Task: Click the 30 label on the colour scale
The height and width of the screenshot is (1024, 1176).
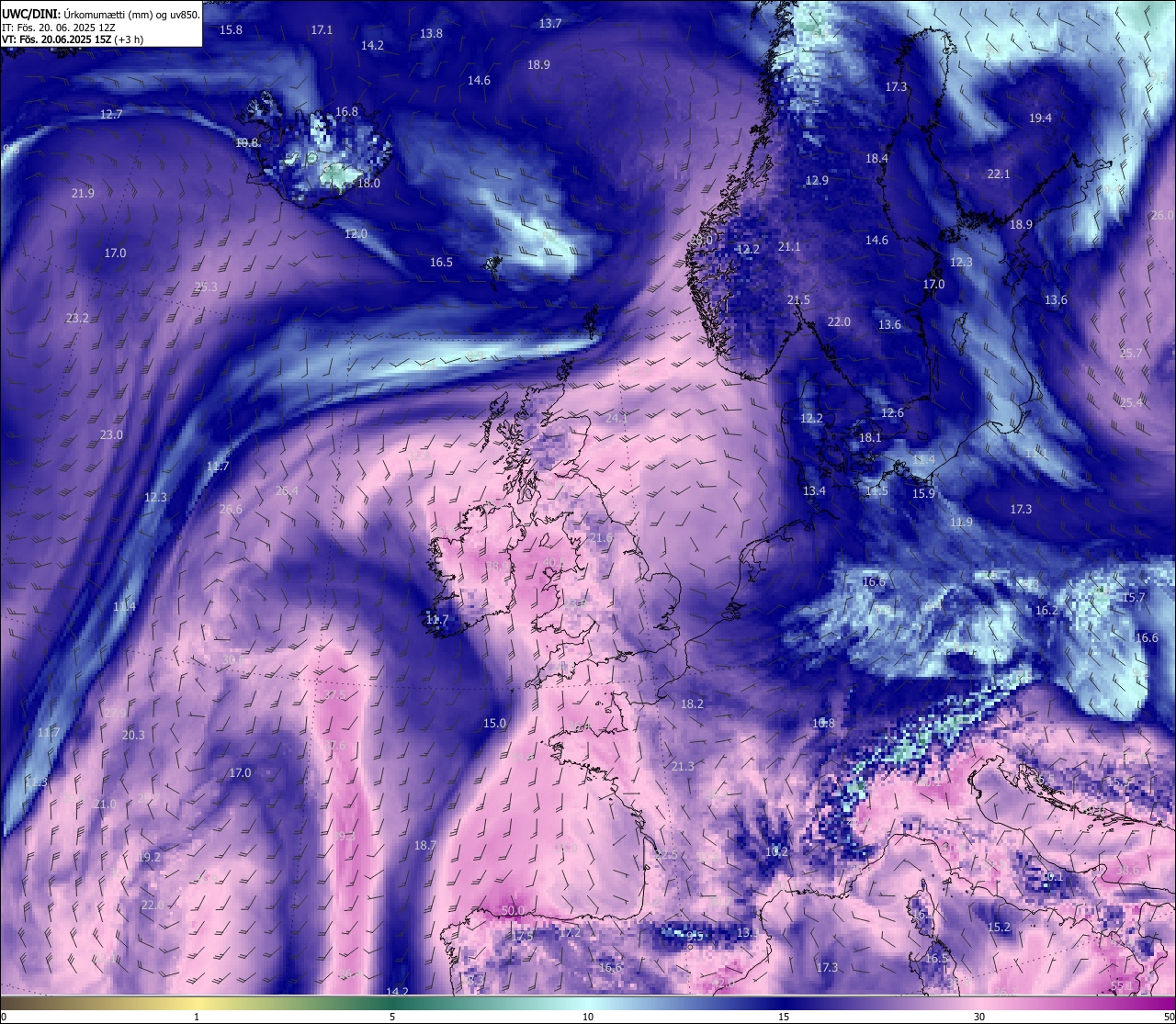Action: click(979, 1017)
